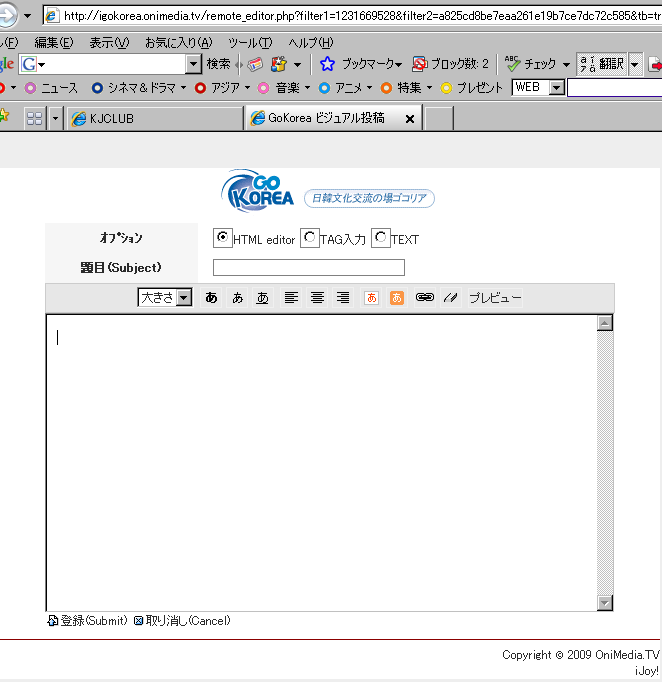Select the TAG入力 radio option
This screenshot has height=682, width=662.
pyautogui.click(x=309, y=238)
